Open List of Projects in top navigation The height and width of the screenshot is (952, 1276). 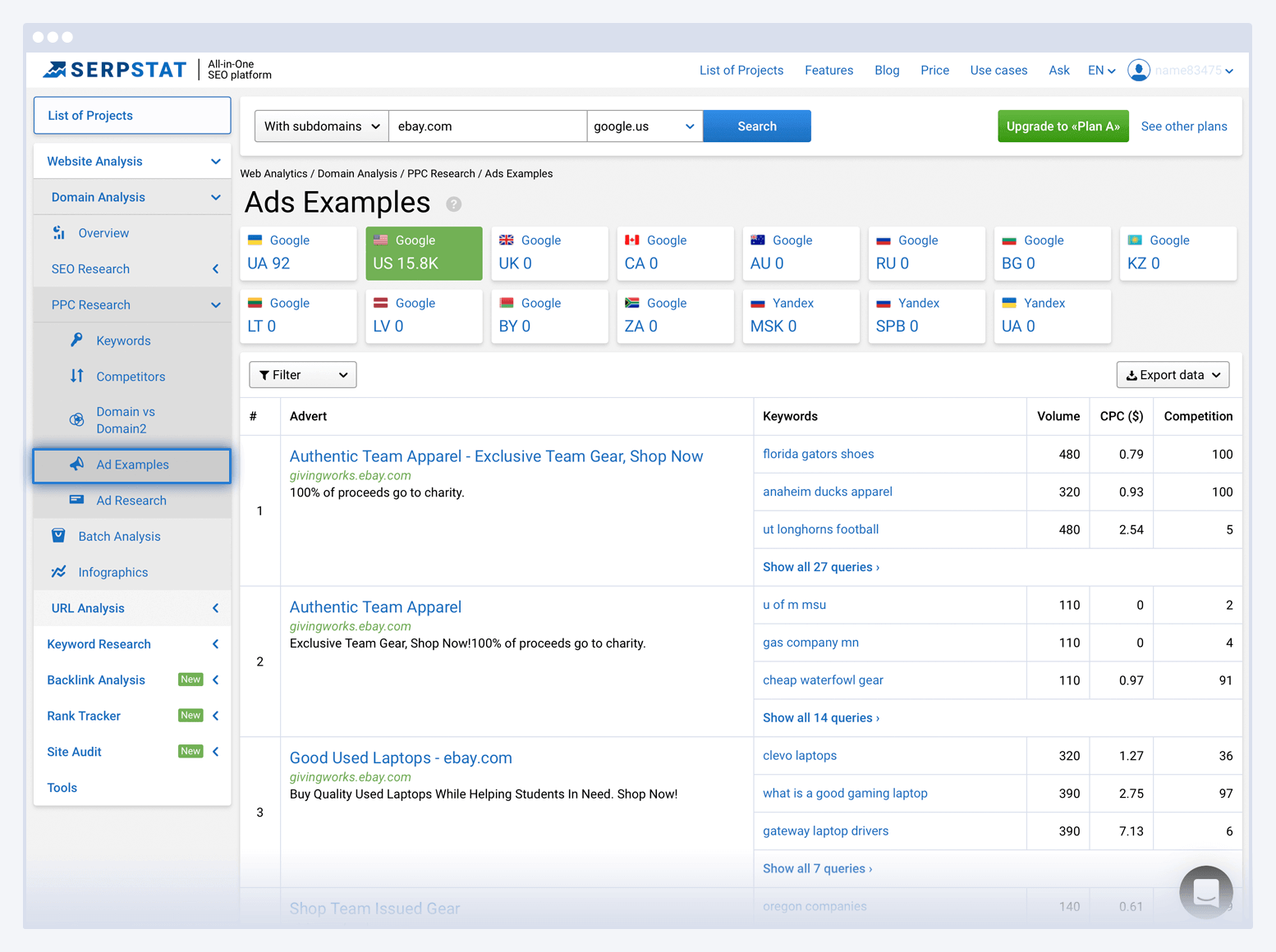coord(741,71)
